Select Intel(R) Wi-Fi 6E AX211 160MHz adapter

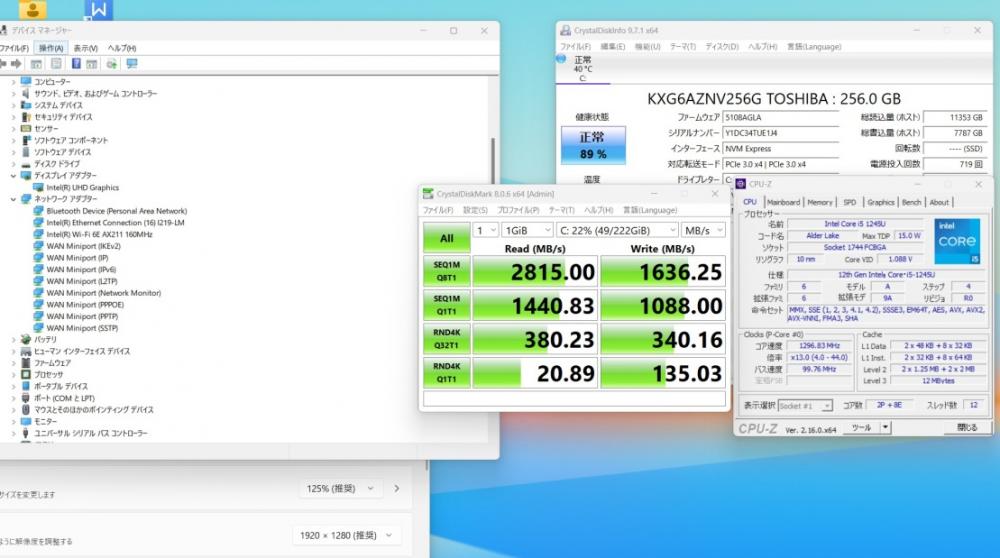coord(99,234)
